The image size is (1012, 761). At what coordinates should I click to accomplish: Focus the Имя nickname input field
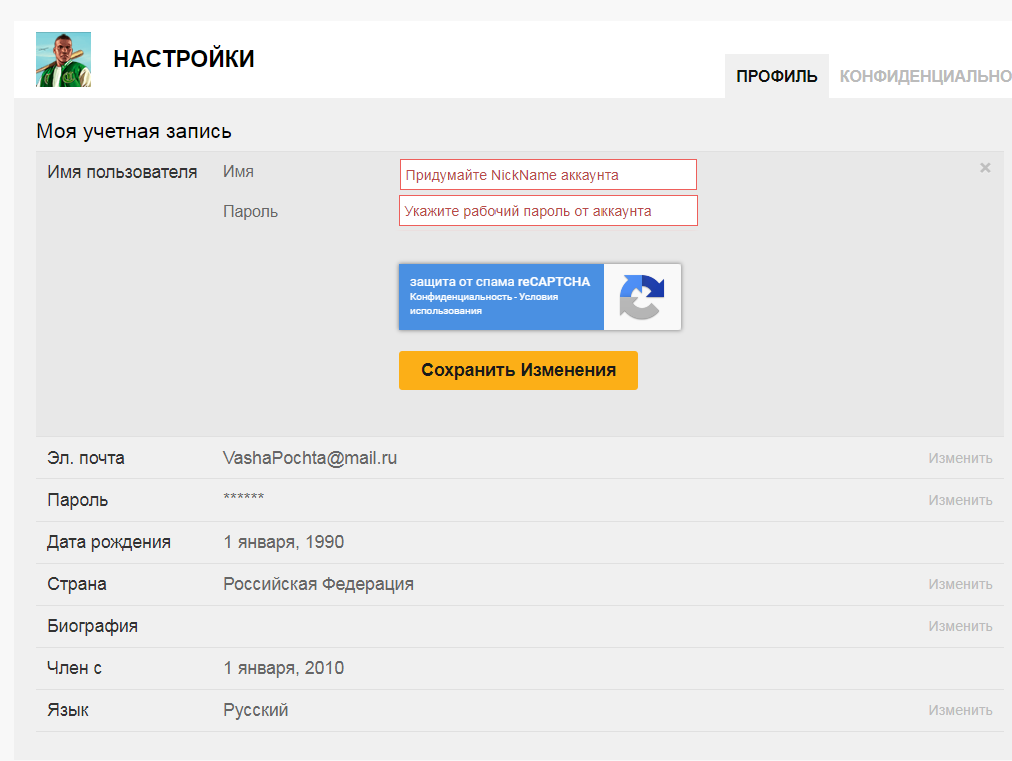pyautogui.click(x=548, y=174)
